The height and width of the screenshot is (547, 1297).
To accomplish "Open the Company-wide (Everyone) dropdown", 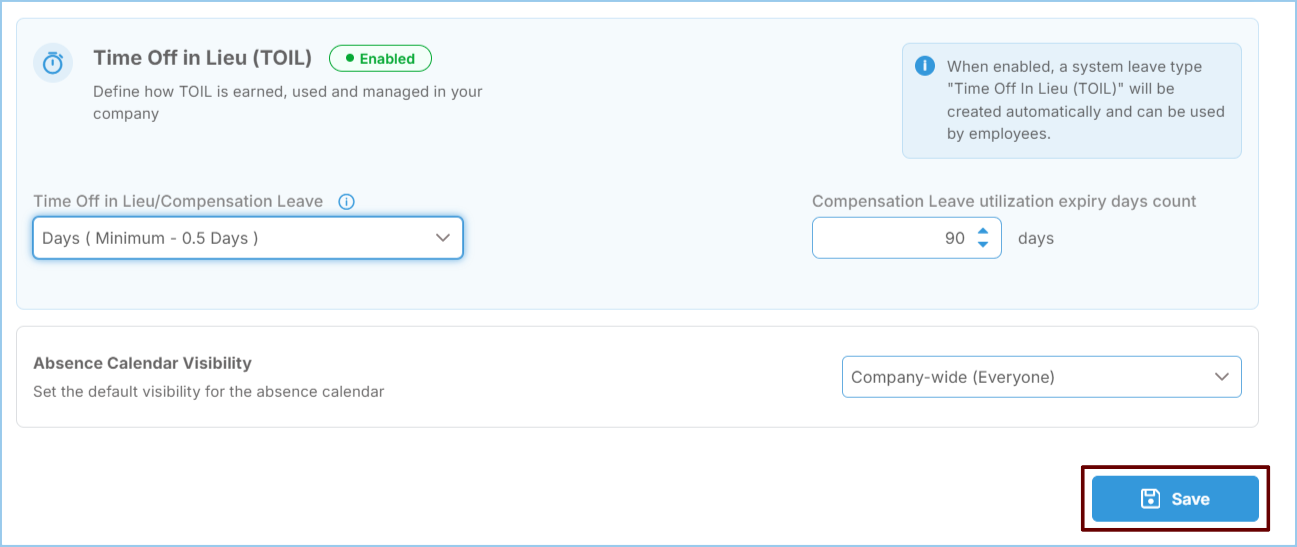I will [1041, 377].
